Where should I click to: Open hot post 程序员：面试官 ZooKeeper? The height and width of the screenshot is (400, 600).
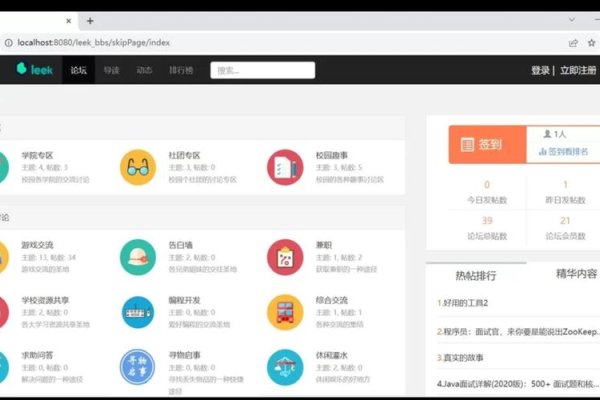[x=518, y=331]
